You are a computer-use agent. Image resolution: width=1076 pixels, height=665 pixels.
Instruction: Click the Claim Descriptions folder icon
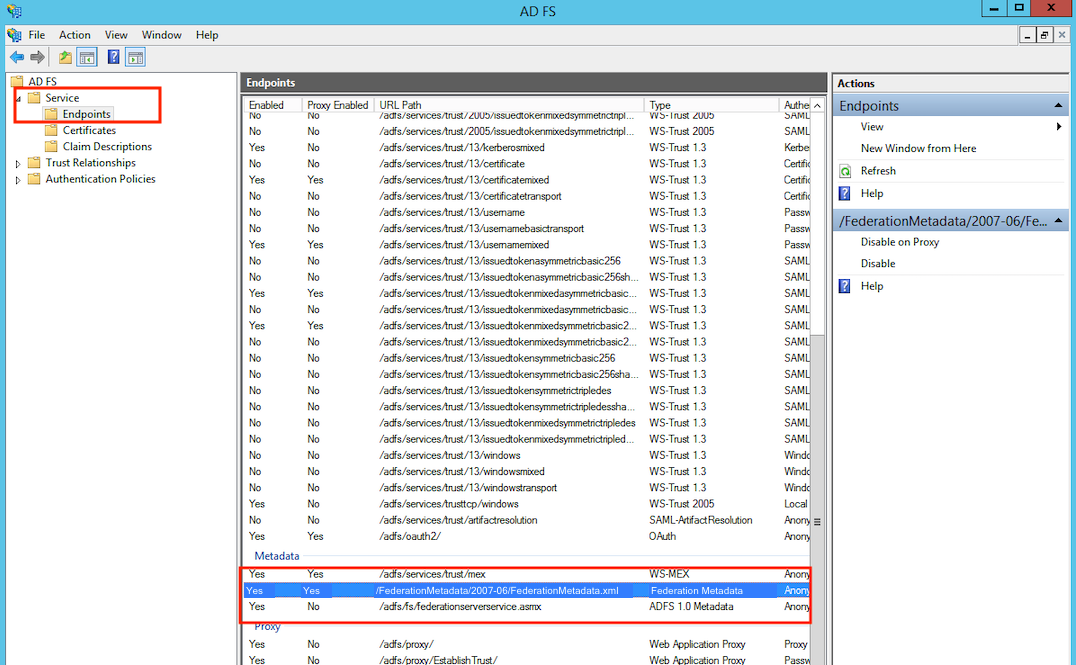pyautogui.click(x=51, y=146)
